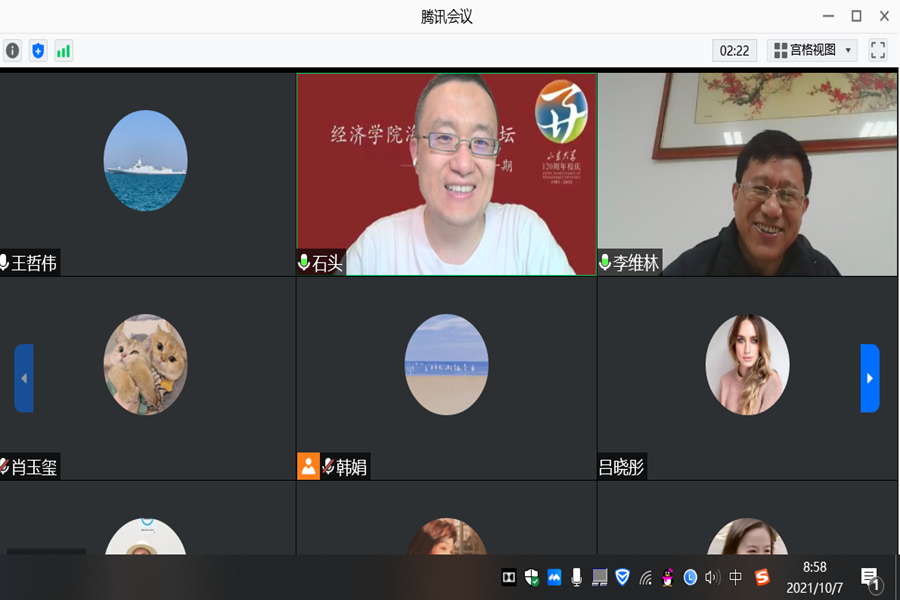Toggle 李维林's microphone icon
This screenshot has height=600, width=900.
[x=605, y=263]
